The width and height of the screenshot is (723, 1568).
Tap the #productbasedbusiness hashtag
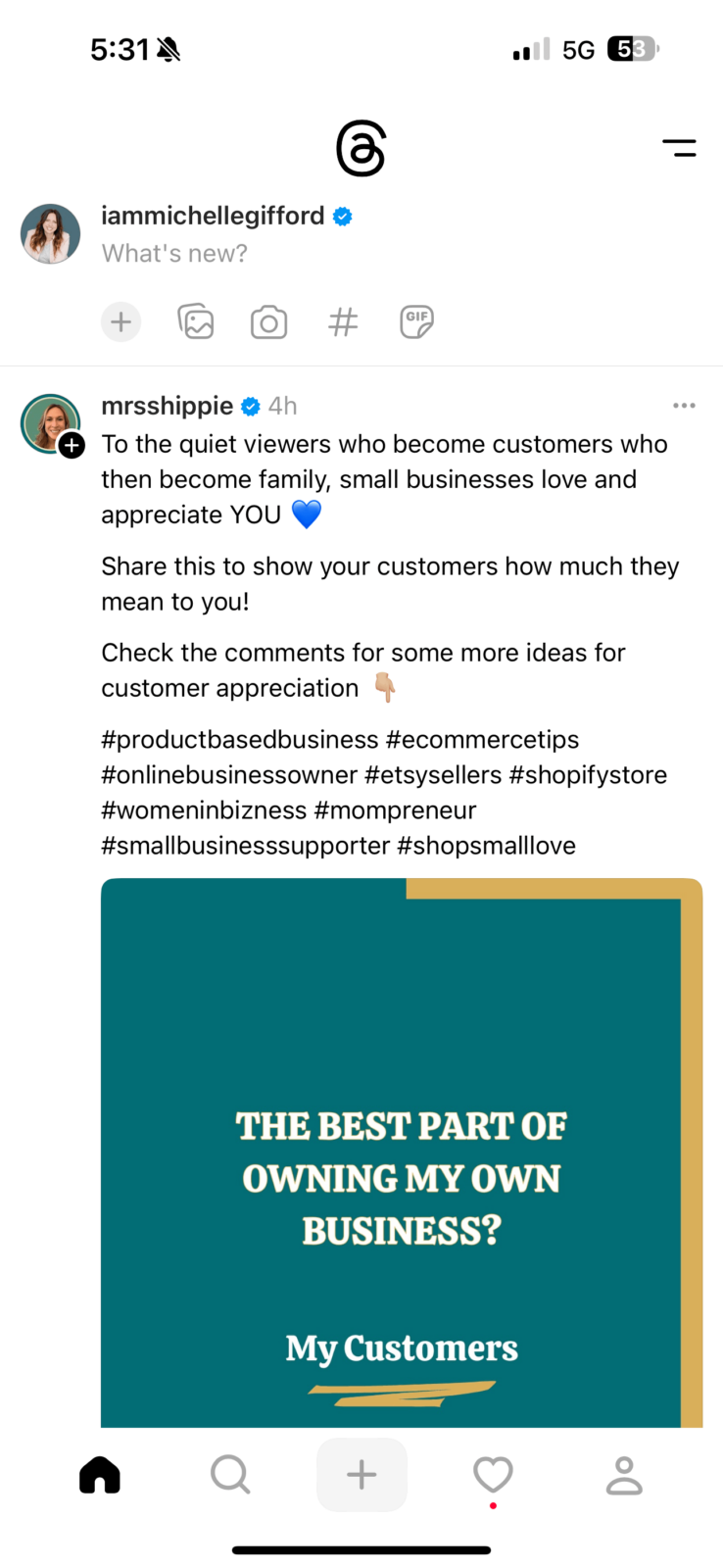click(239, 739)
